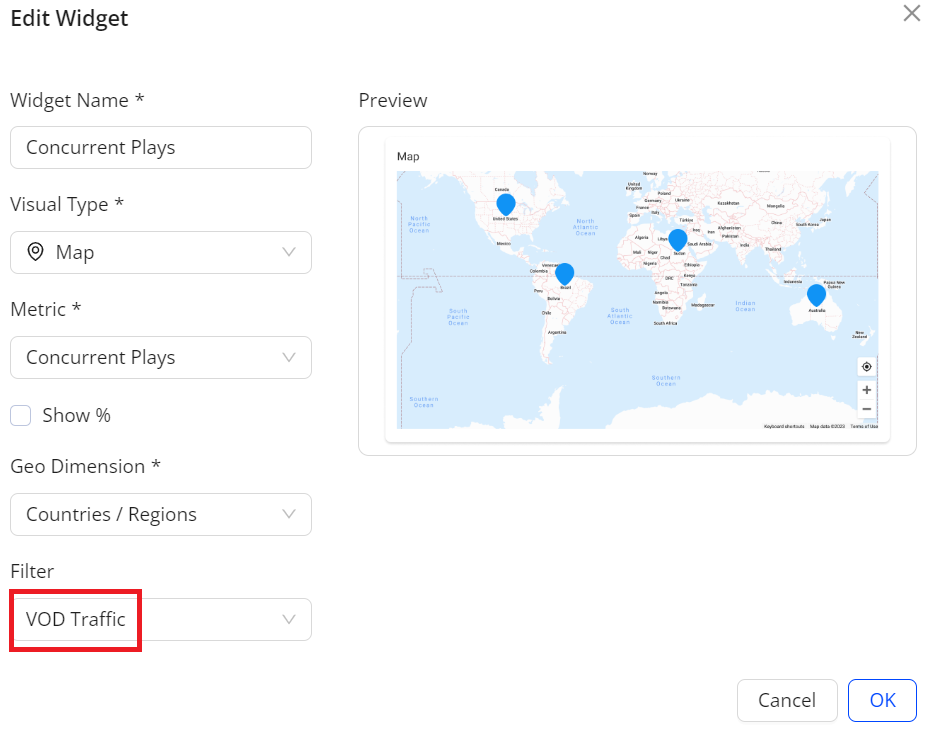The width and height of the screenshot is (929, 734).
Task: Click the map pin over Brazil
Action: coord(564,273)
